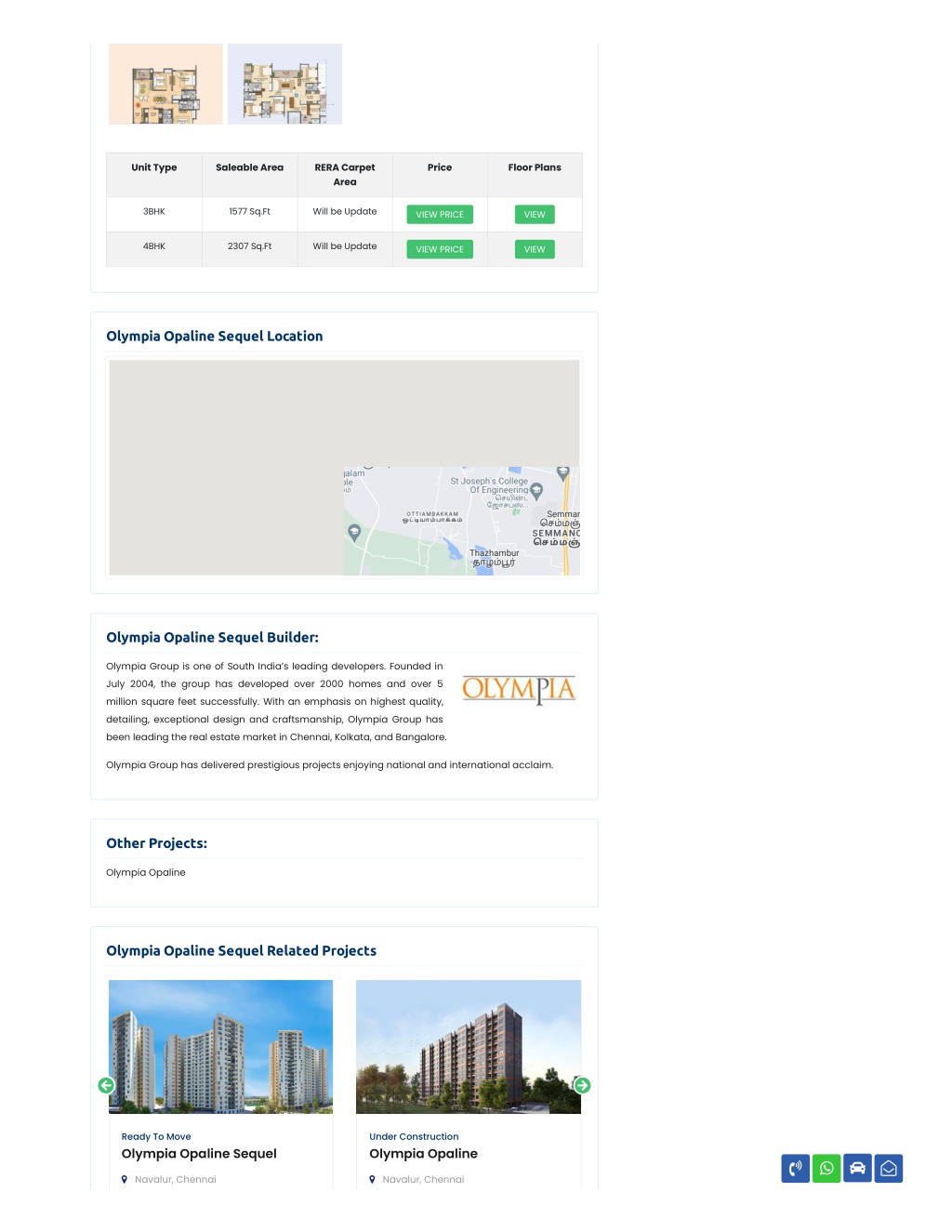Click the green map pin near Ottiambakkam
The width and height of the screenshot is (952, 1232).
[354, 533]
